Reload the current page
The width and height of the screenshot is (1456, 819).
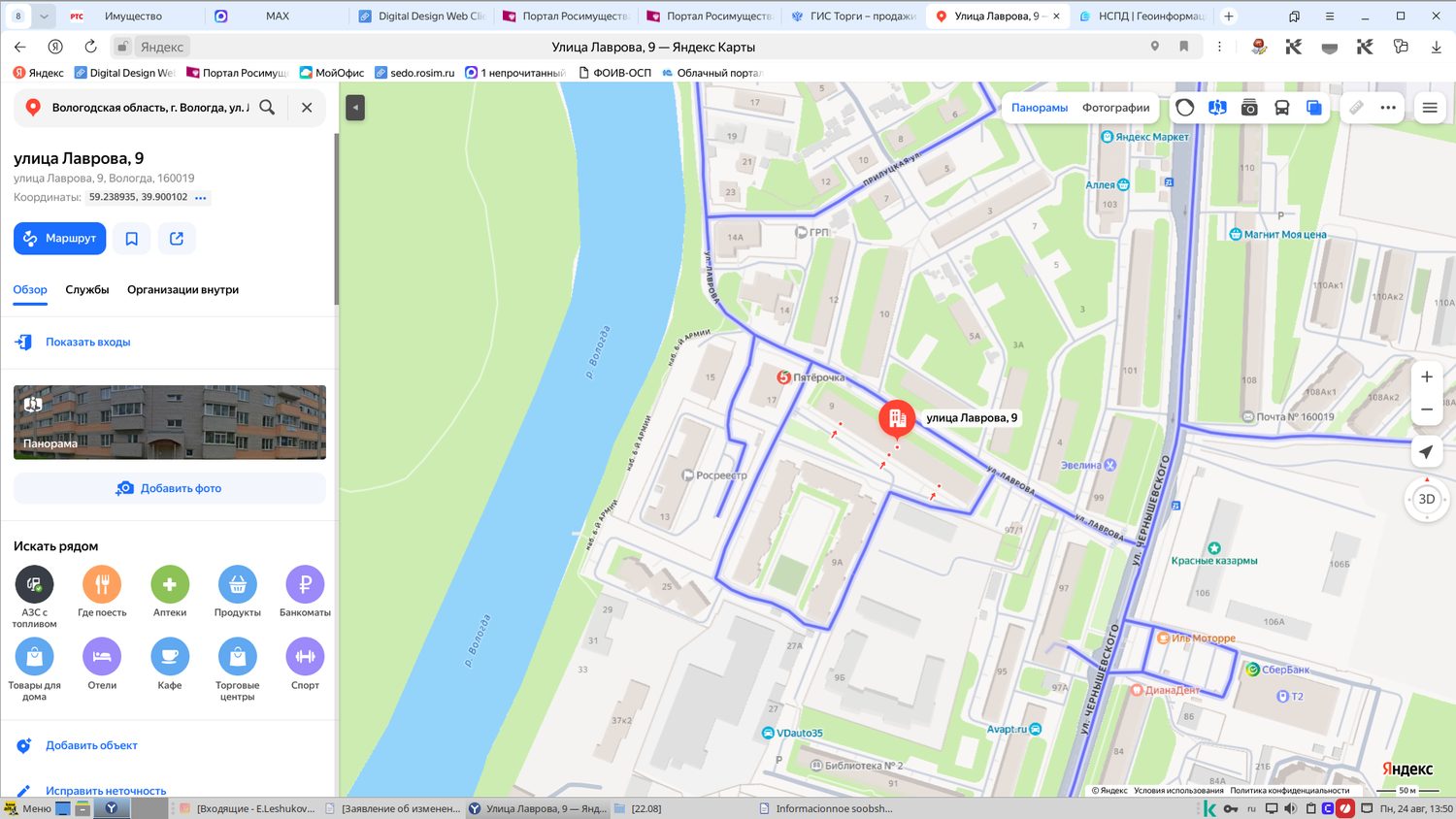90,47
